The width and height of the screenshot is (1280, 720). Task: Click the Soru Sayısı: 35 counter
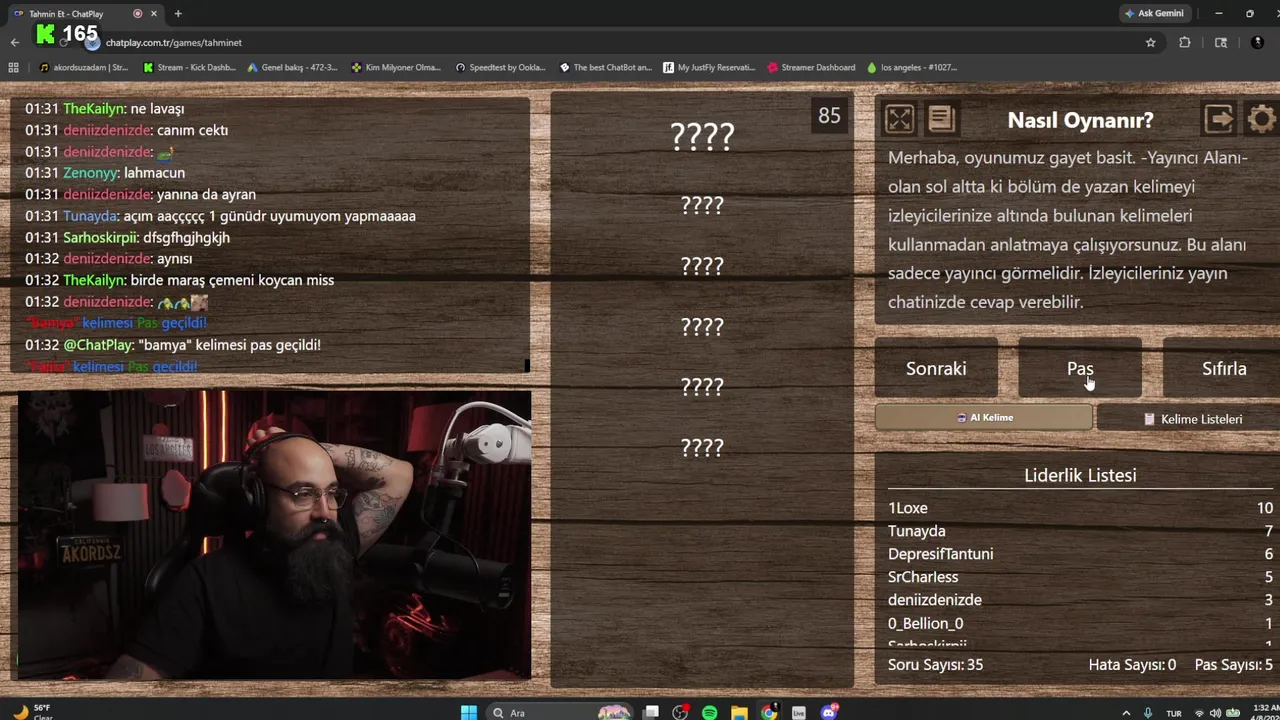[x=935, y=665]
